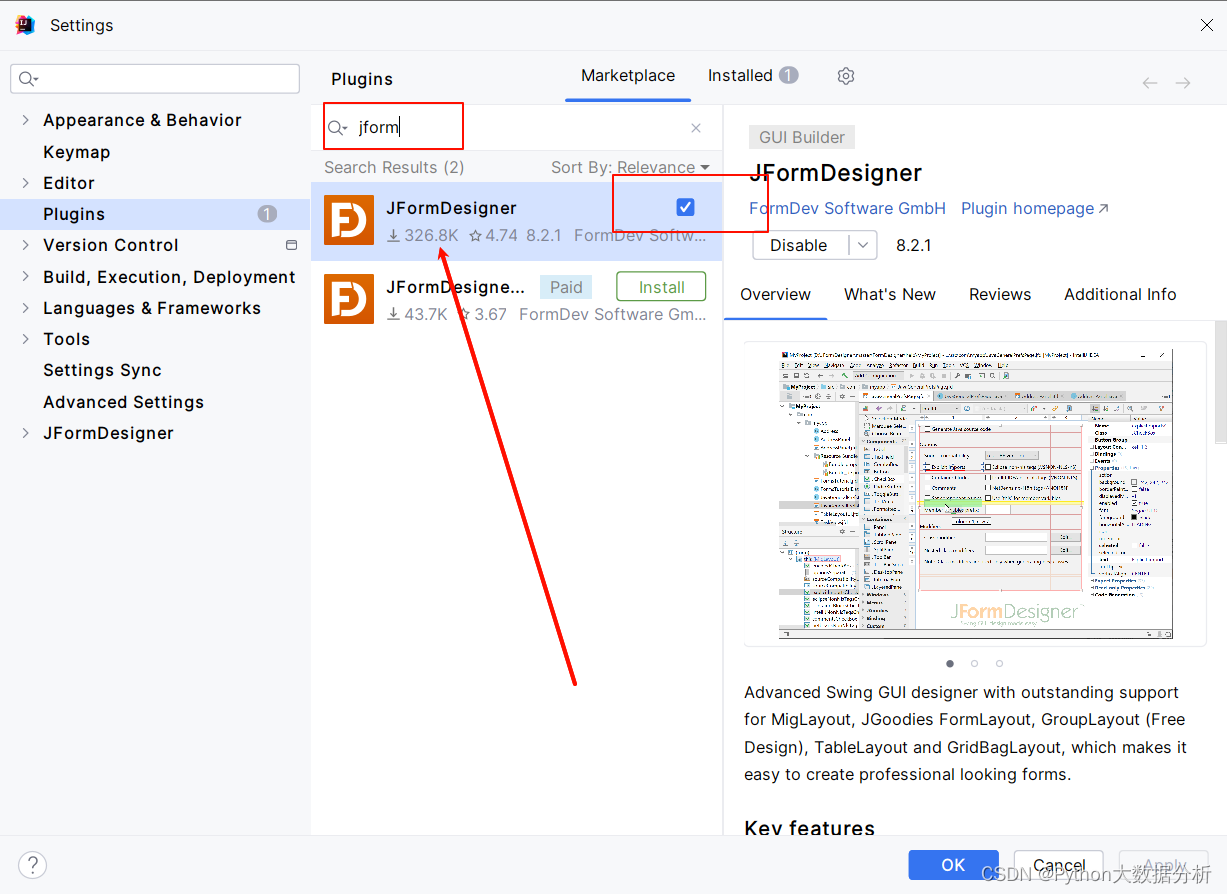Select Advanced Settings in settings tree
Screen dimensions: 1227x894
point(123,402)
